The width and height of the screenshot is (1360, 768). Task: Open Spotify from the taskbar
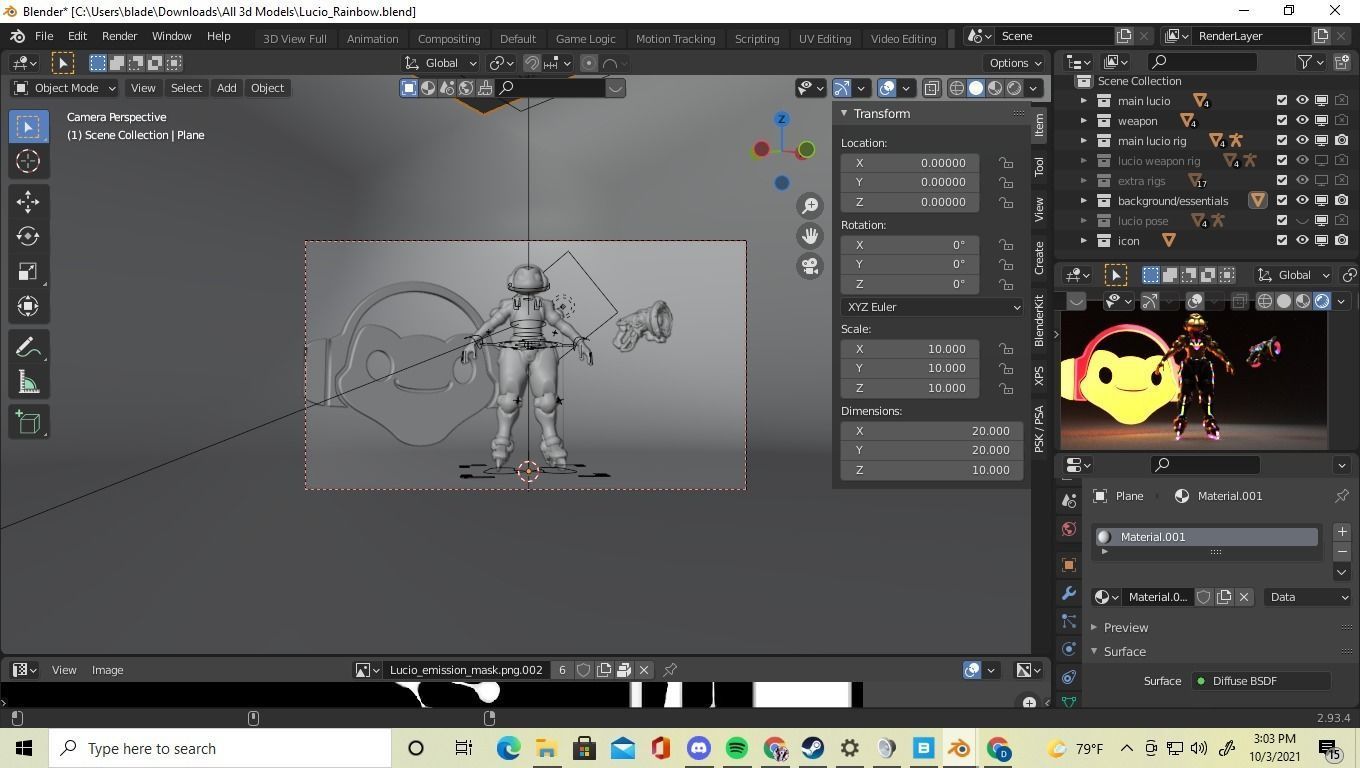pyautogui.click(x=737, y=748)
